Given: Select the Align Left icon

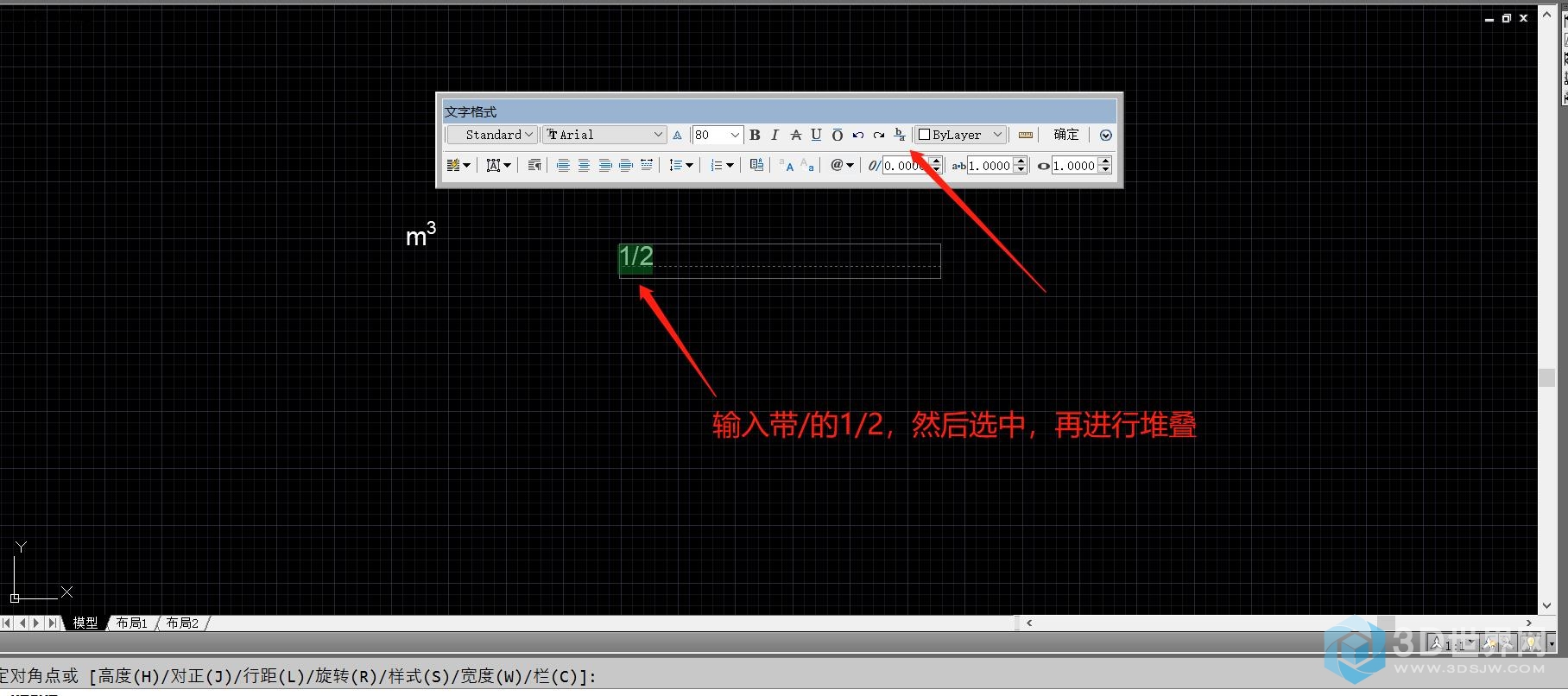Looking at the screenshot, I should (563, 165).
